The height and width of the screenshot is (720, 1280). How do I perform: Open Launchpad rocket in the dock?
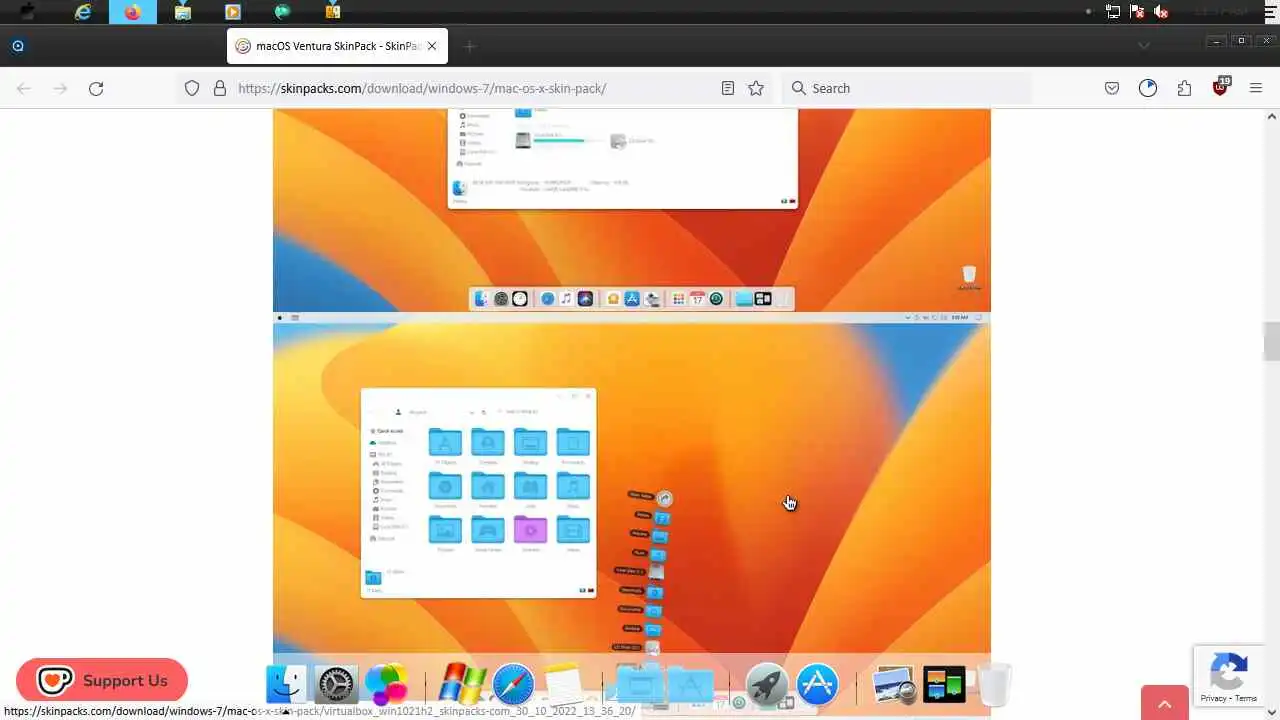pyautogui.click(x=768, y=685)
